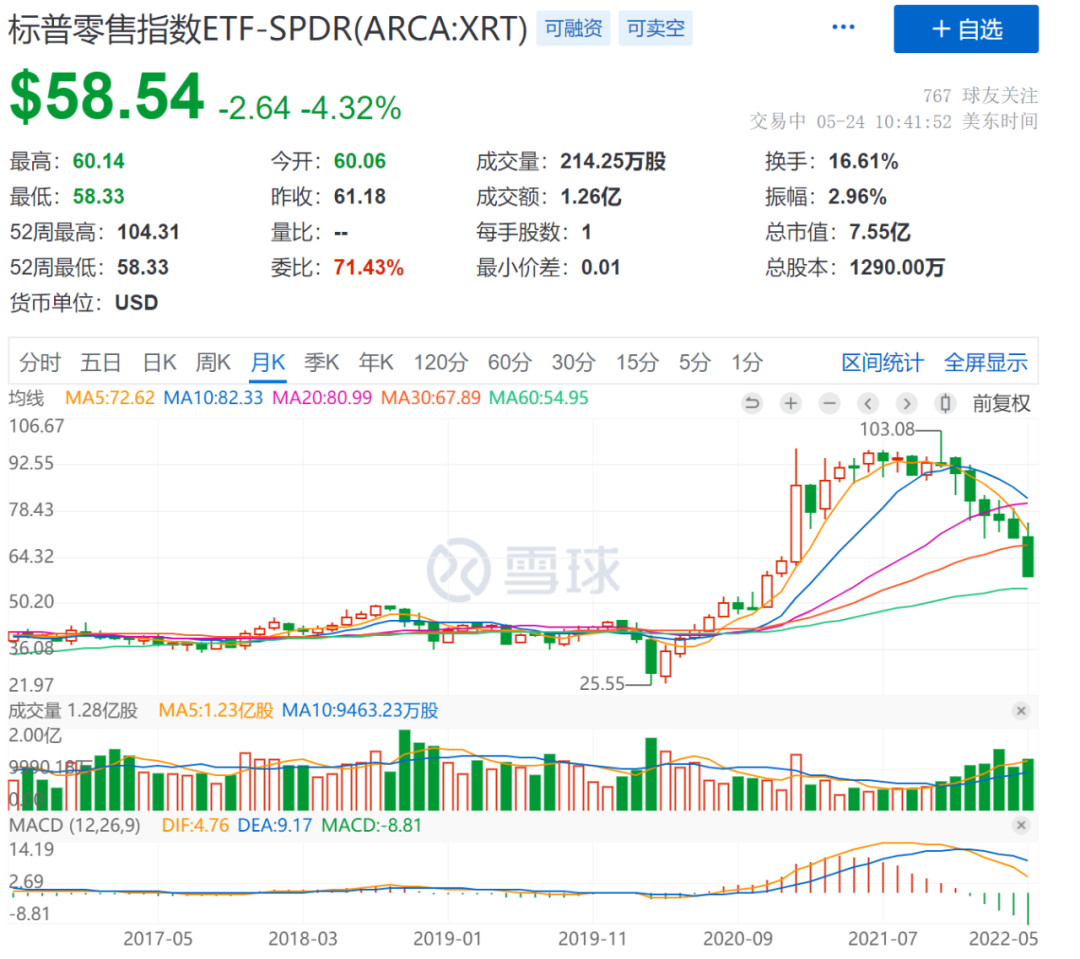Click the 均线 indicator label
The image size is (1080, 959).
(26, 398)
